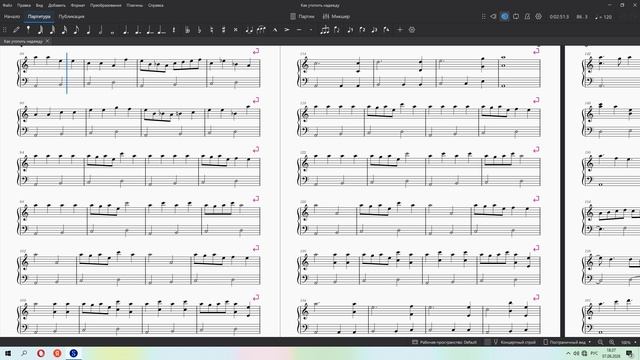Image resolution: width=640 pixels, height=360 pixels.
Task: Add a slur
Action: point(261,29)
